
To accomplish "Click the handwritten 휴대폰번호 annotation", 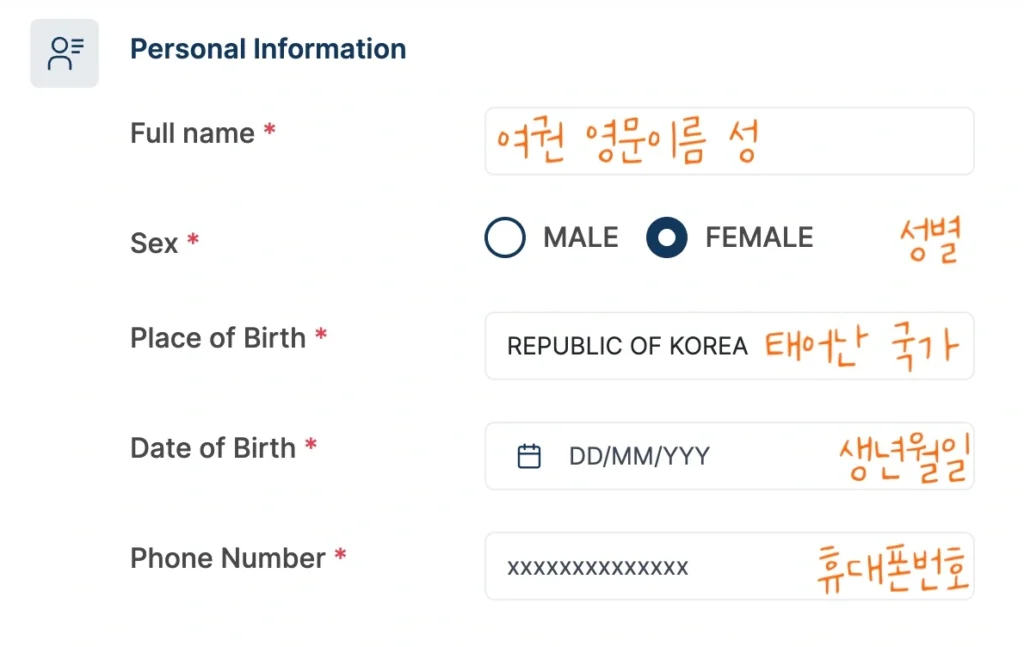I will click(x=892, y=568).
